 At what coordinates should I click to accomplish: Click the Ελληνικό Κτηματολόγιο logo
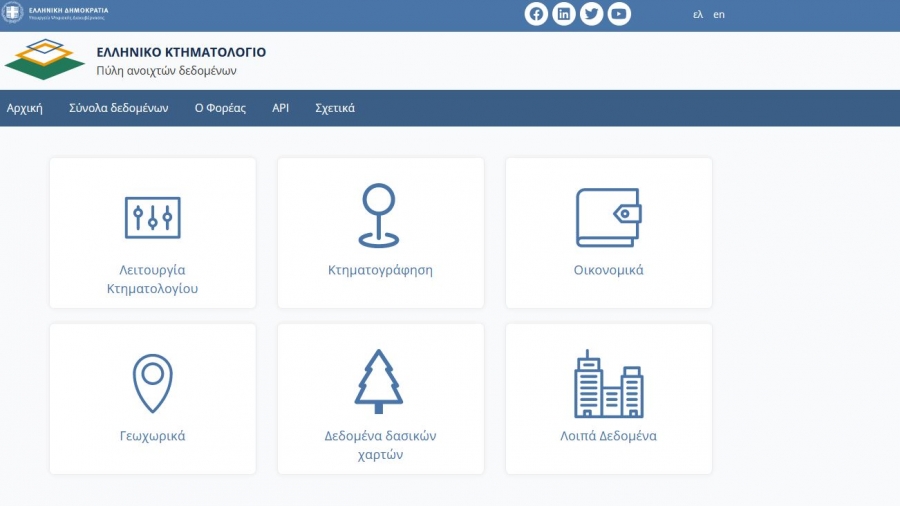pos(45,60)
